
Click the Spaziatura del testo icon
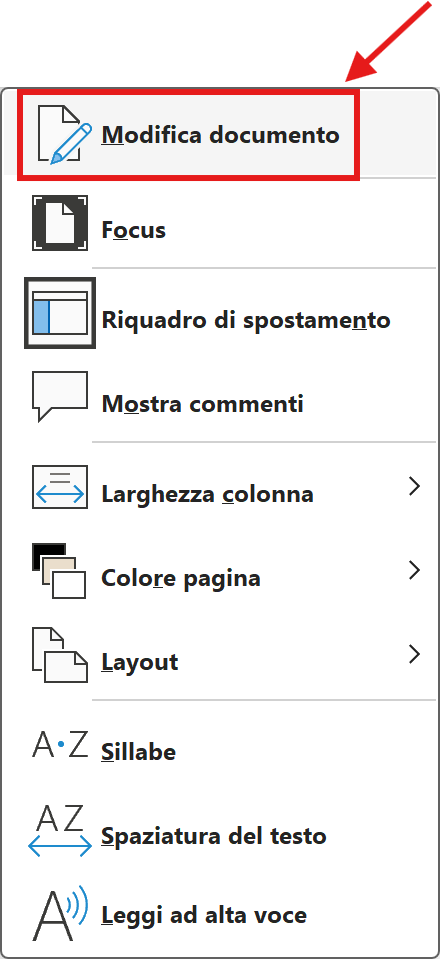[x=60, y=830]
